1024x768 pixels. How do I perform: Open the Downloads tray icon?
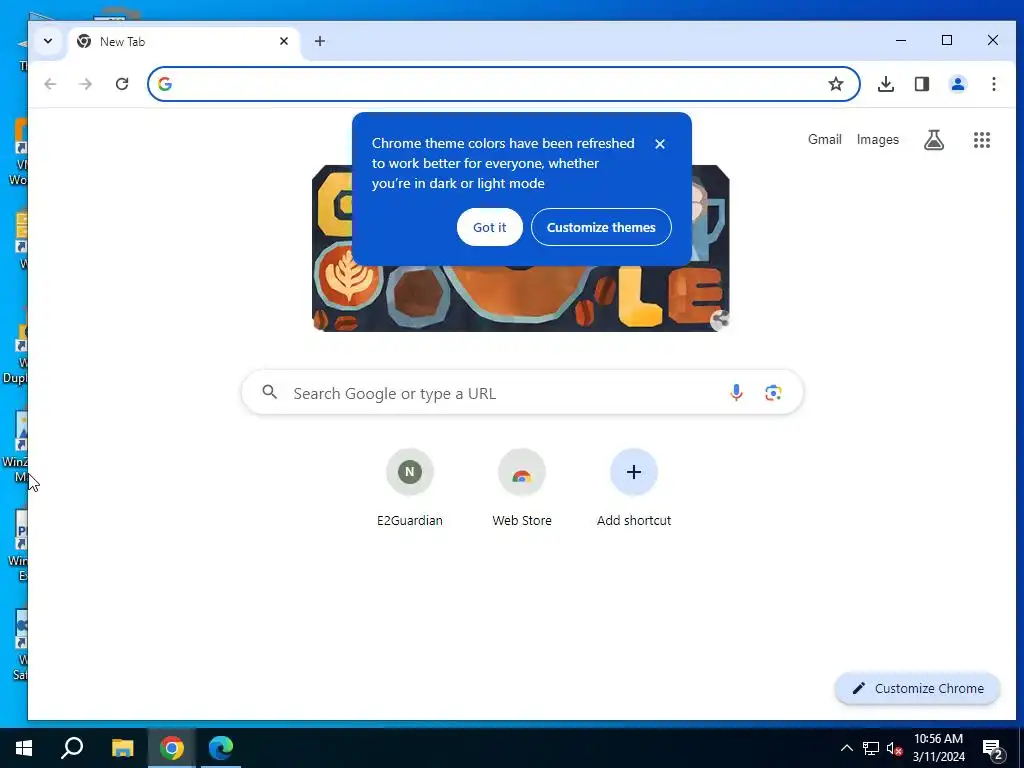(886, 84)
